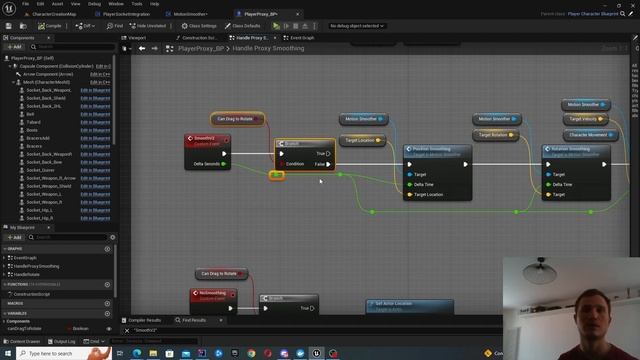
Task: Switch to the Event Graph tab
Action: point(302,38)
